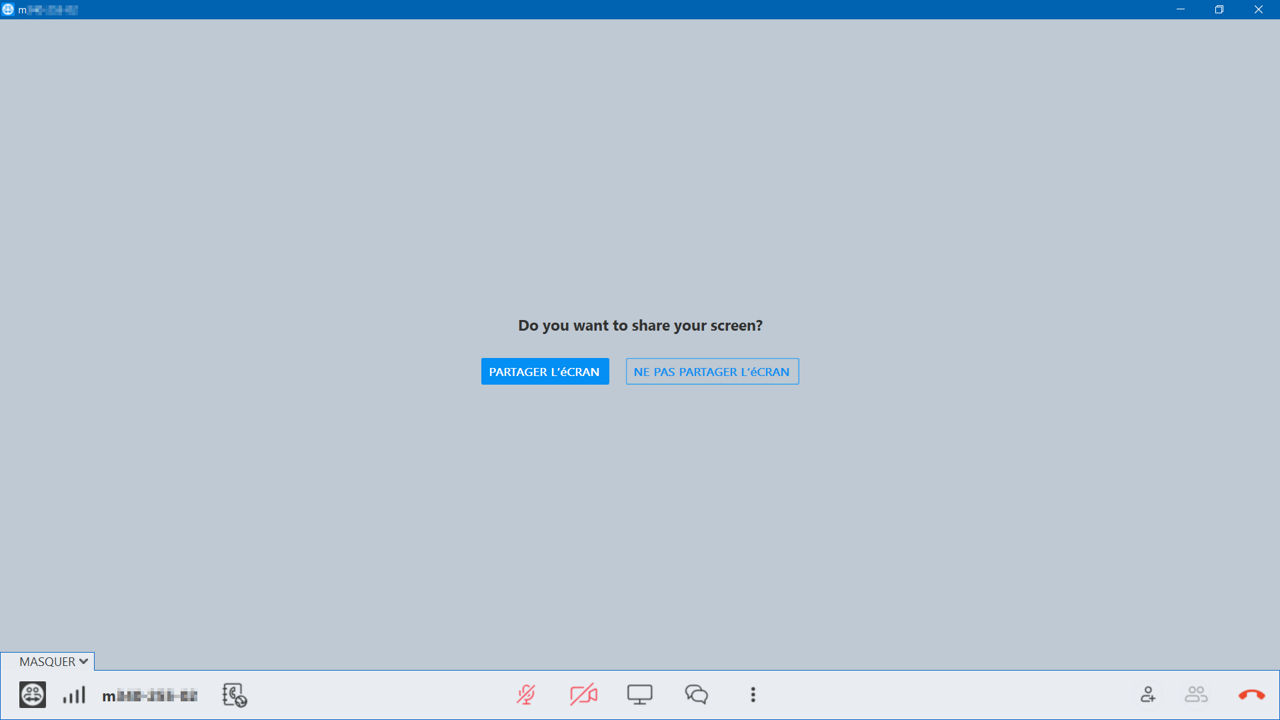Screen dimensions: 1280x720
Task: Click the dial-in phone book icon
Action: click(x=235, y=695)
